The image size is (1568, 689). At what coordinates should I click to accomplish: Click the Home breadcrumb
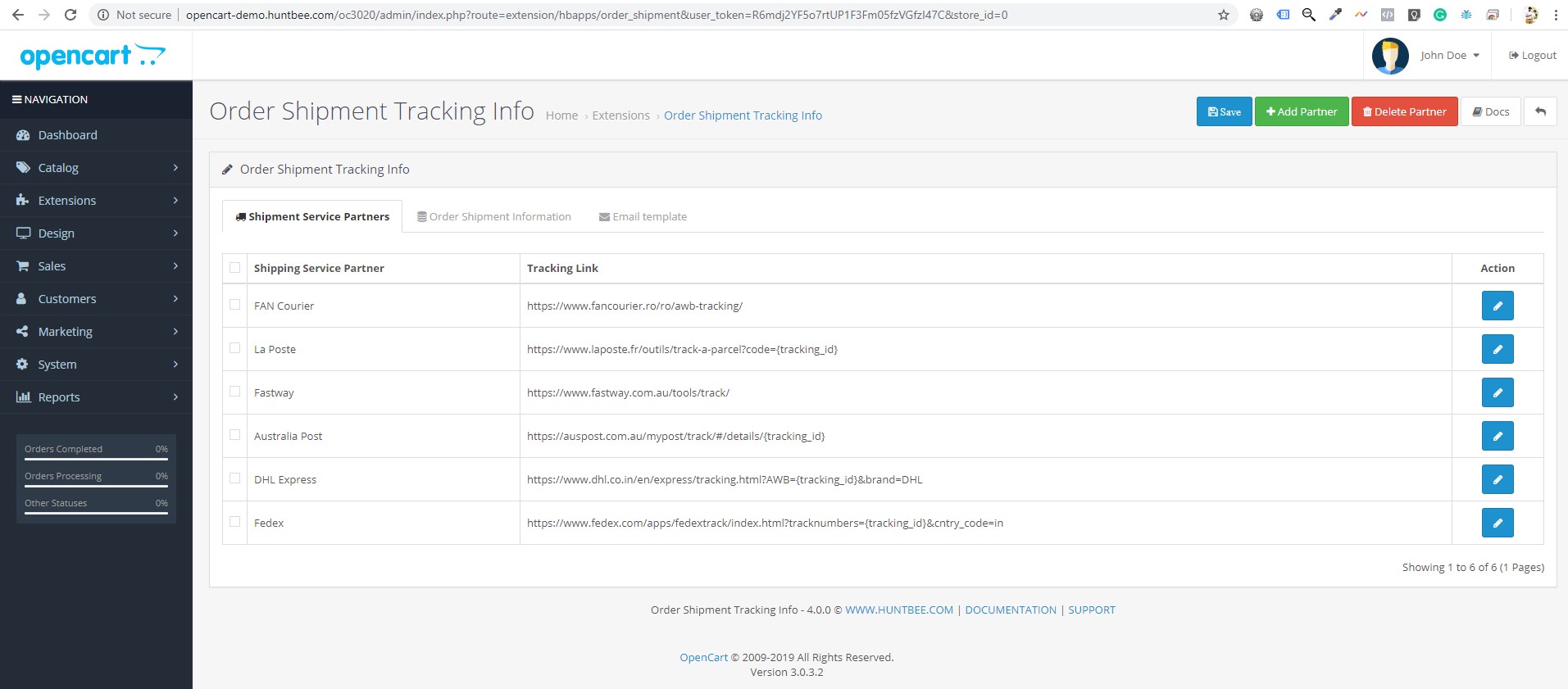[561, 116]
